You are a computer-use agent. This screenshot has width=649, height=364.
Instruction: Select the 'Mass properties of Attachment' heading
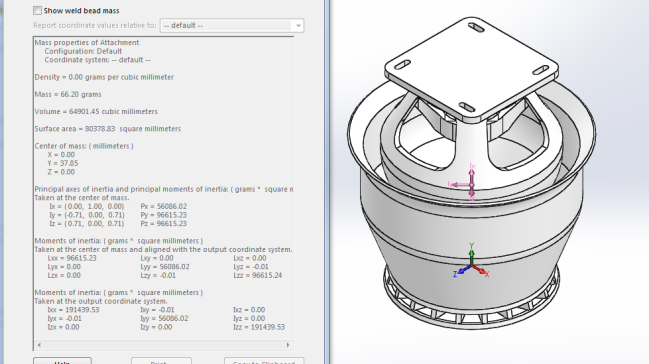(87, 43)
